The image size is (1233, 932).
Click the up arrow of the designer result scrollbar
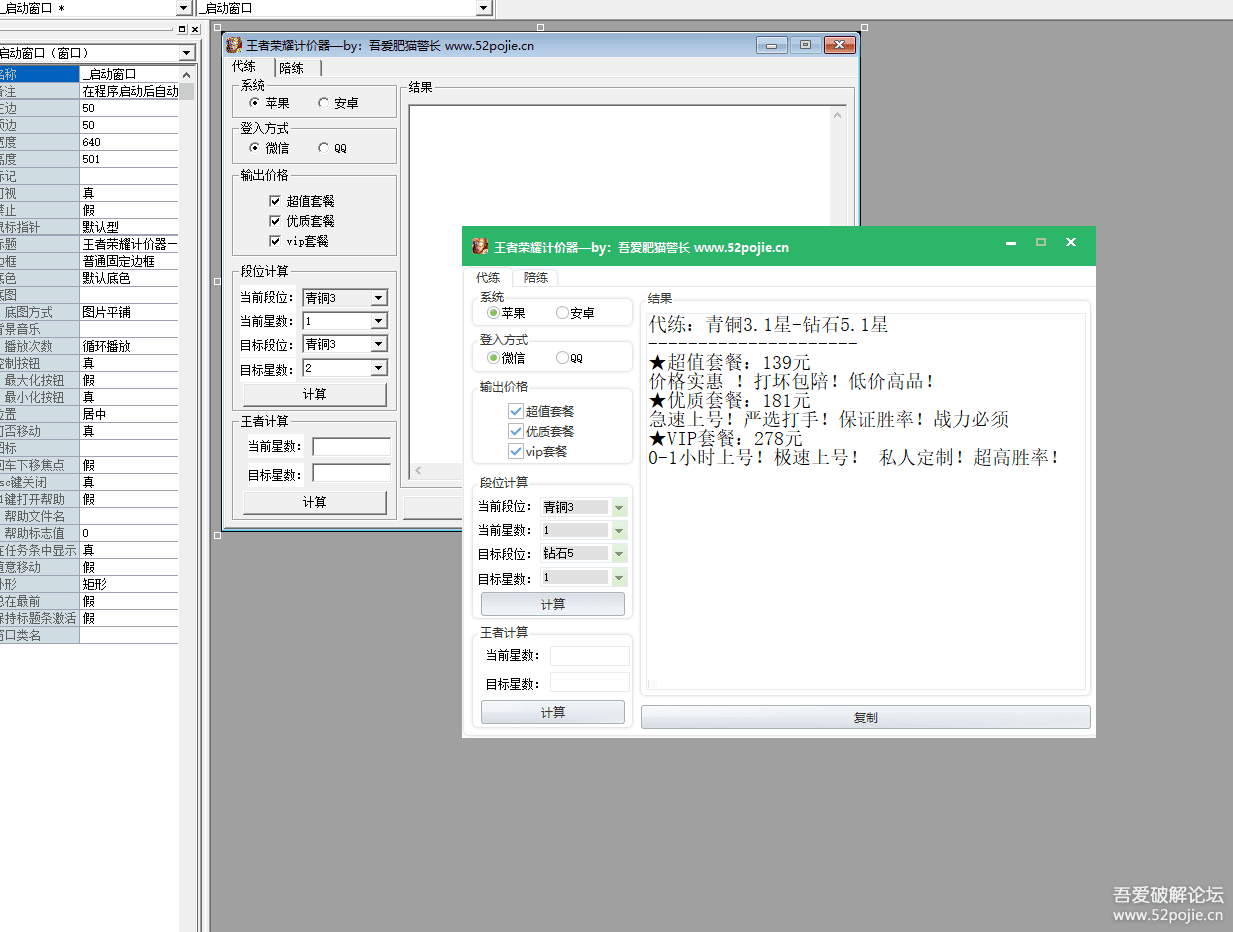coord(839,114)
